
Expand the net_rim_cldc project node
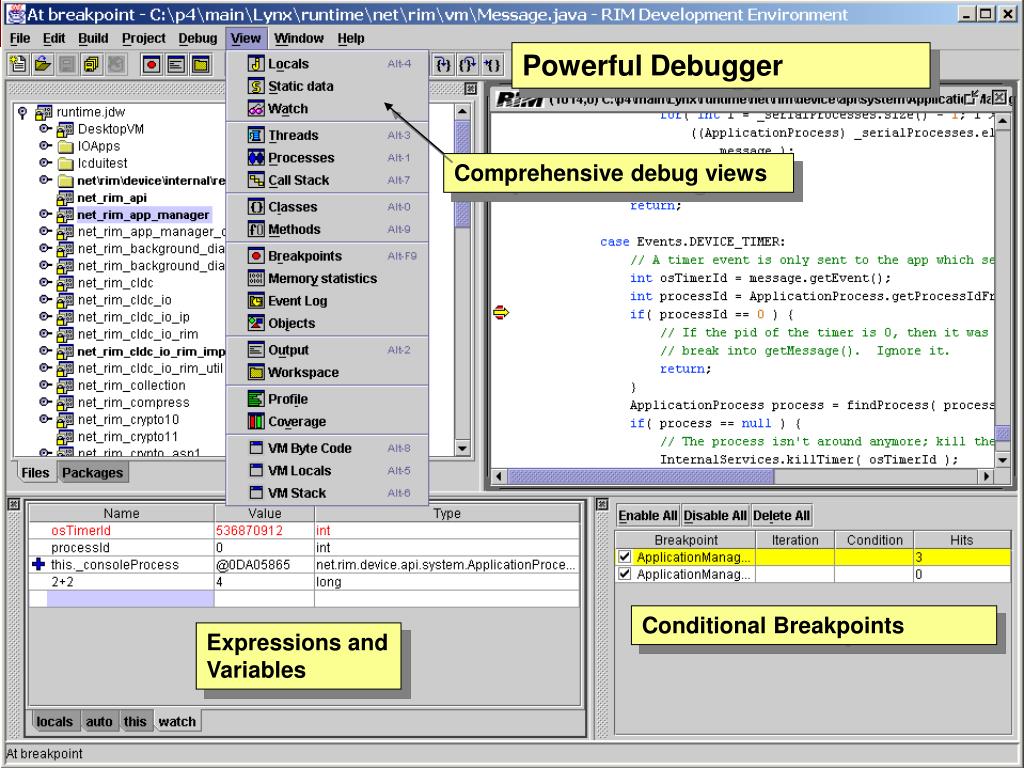45,283
